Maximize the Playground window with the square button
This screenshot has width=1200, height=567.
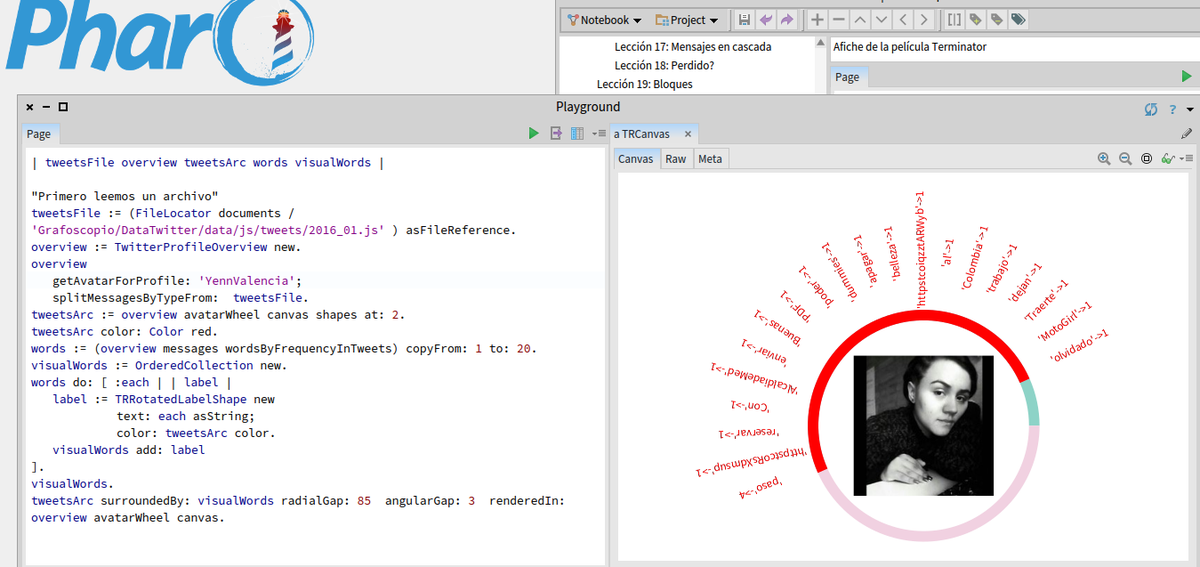point(63,108)
